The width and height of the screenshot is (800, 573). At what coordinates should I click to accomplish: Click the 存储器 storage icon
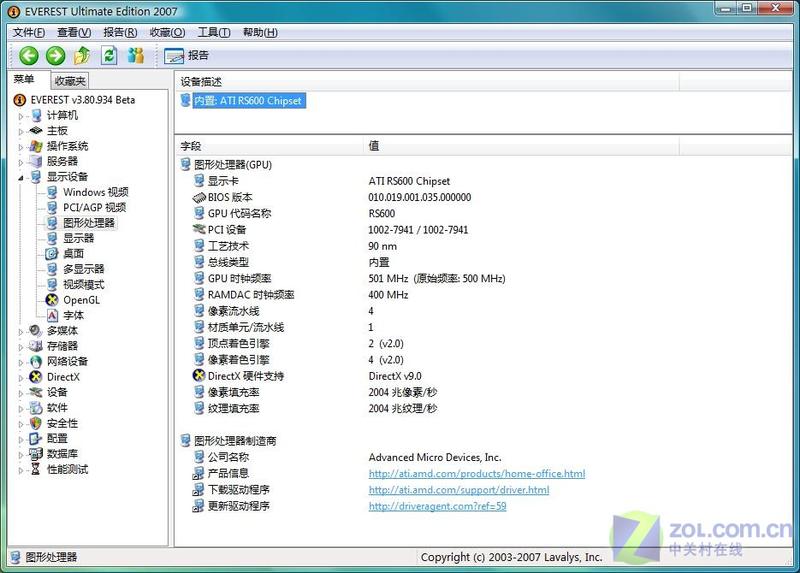pos(36,346)
